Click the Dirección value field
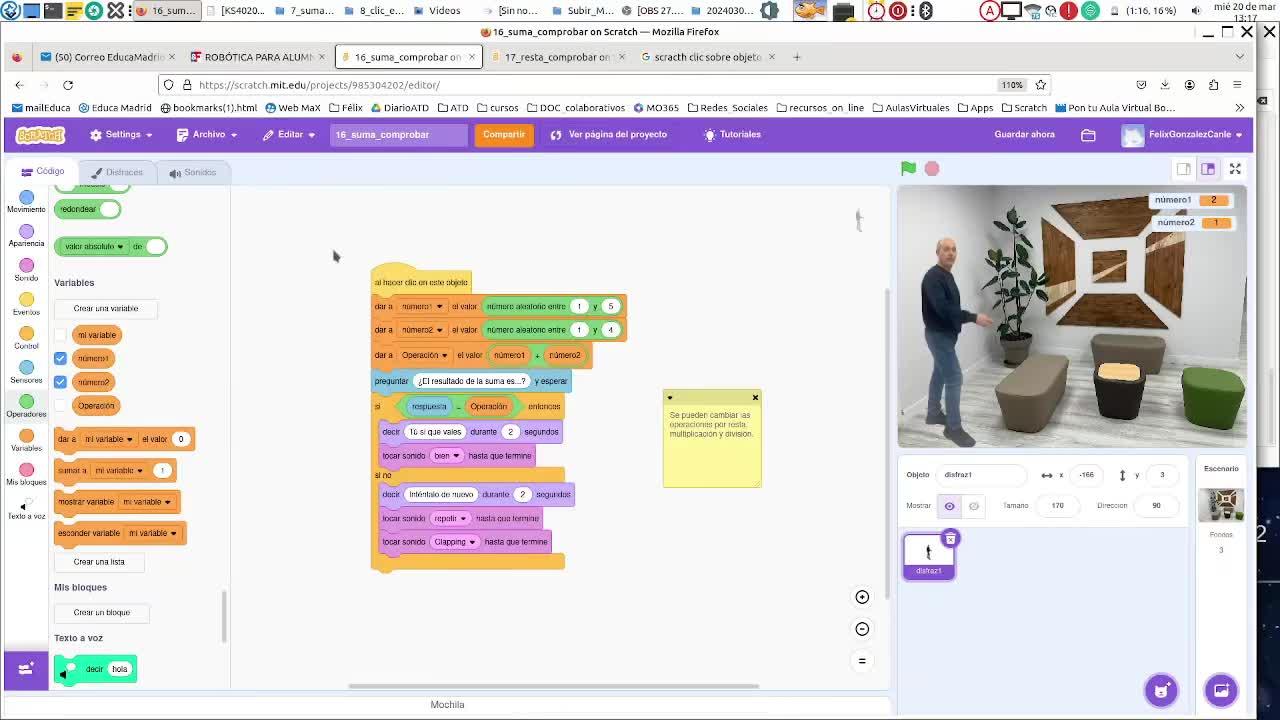1280x720 pixels. click(1156, 506)
